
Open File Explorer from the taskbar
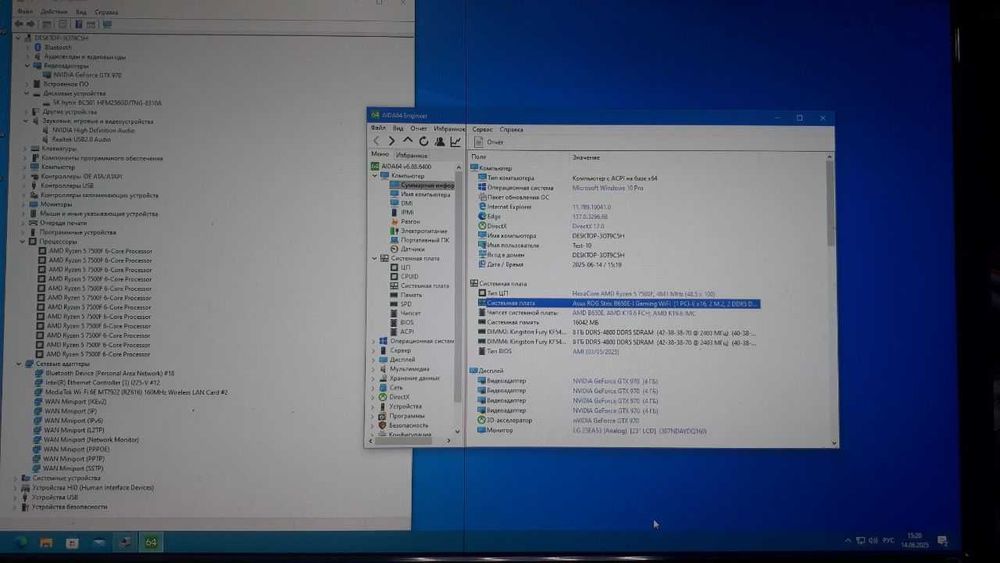tap(46, 543)
